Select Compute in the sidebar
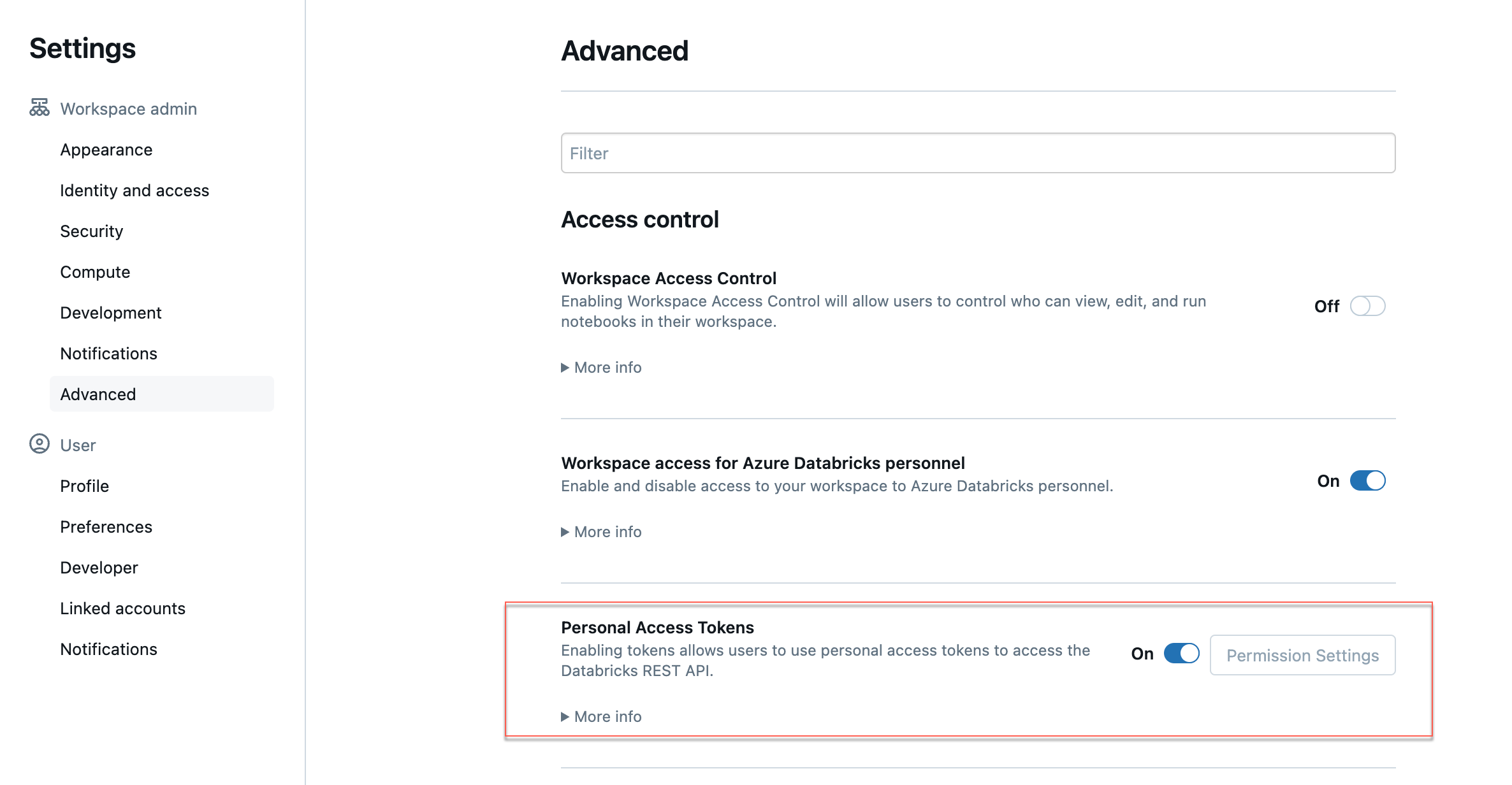Image resolution: width=1512 pixels, height=785 pixels. point(95,272)
